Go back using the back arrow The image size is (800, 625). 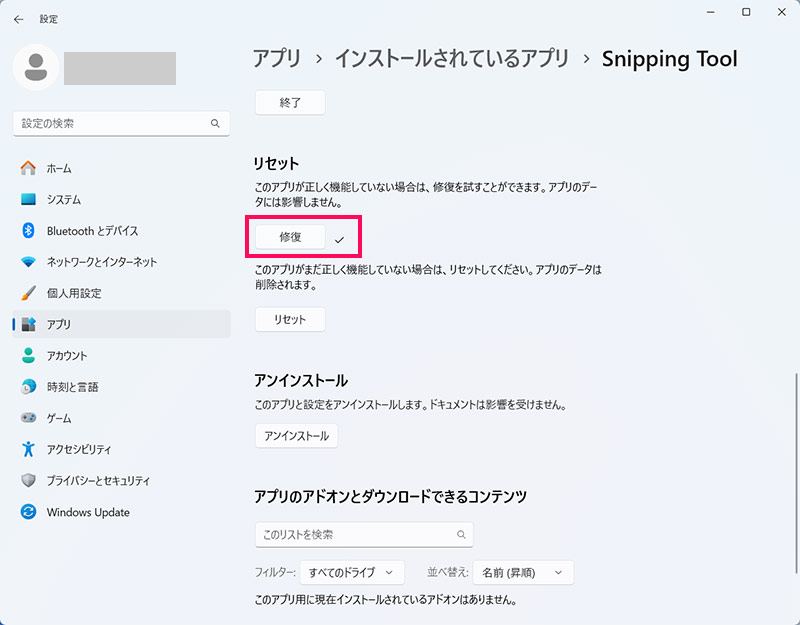(x=19, y=19)
